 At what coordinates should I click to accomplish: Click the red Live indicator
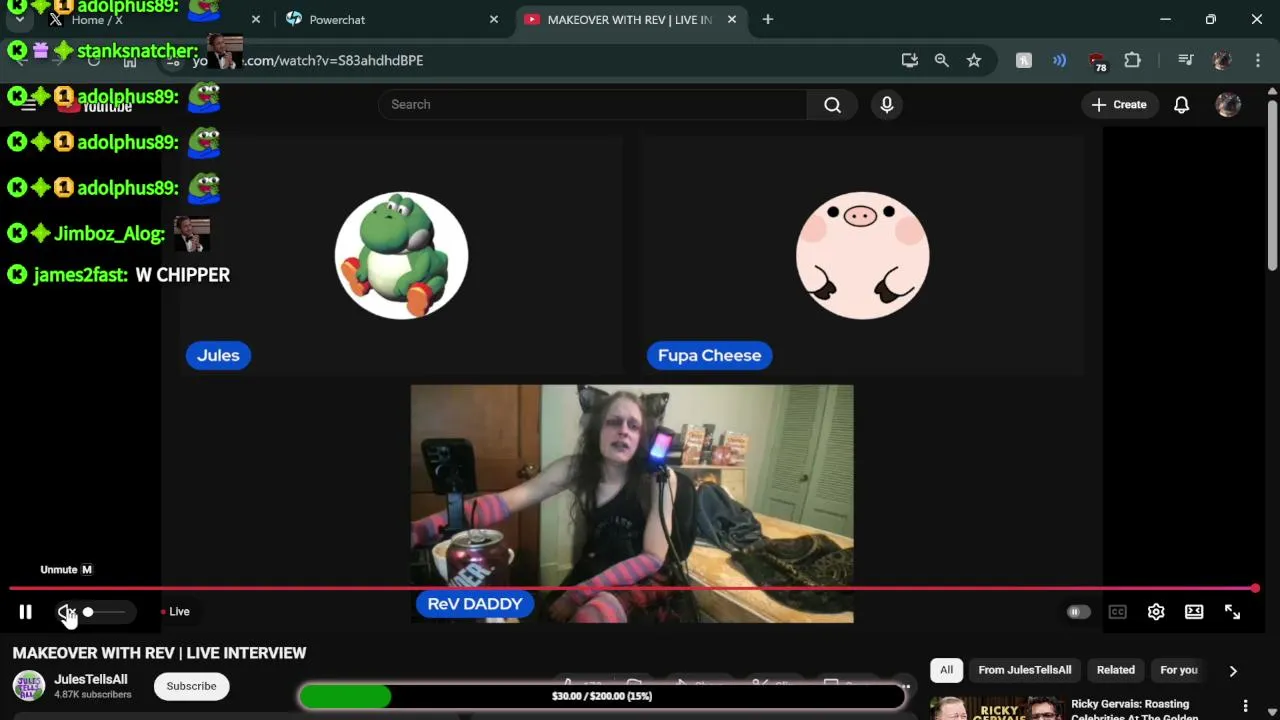(176, 612)
